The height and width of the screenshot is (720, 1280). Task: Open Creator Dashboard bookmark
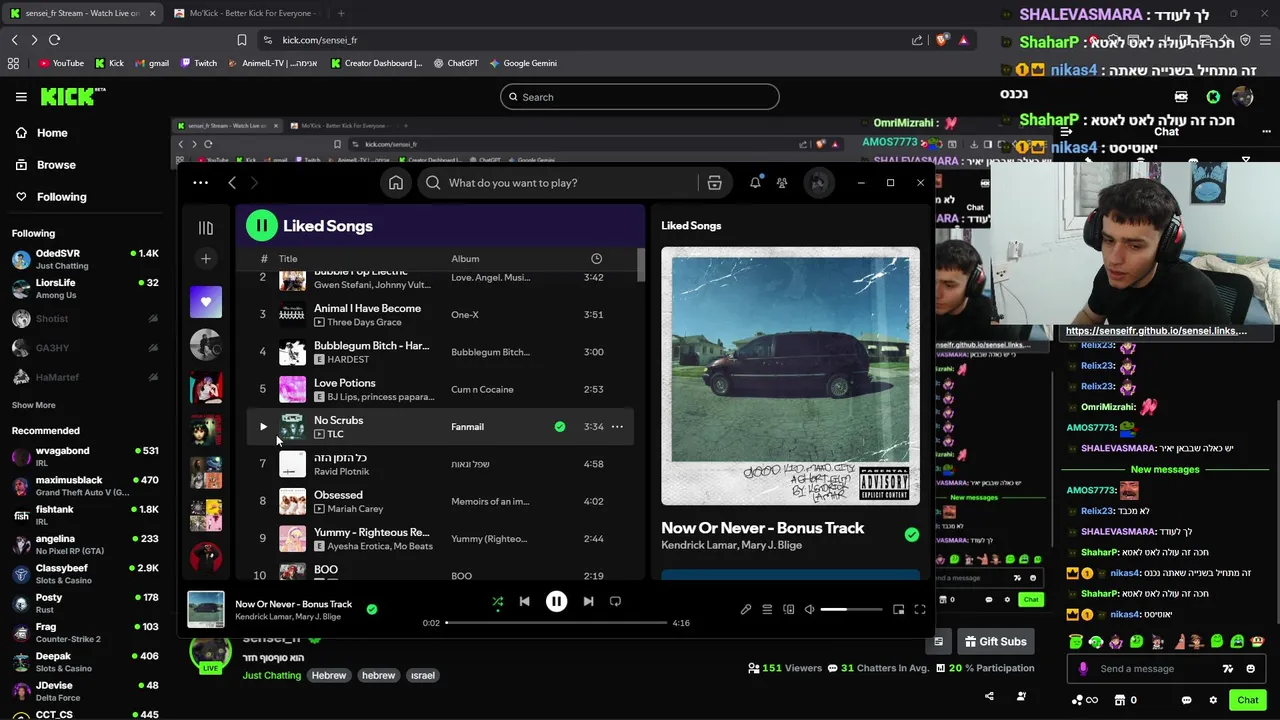(376, 63)
